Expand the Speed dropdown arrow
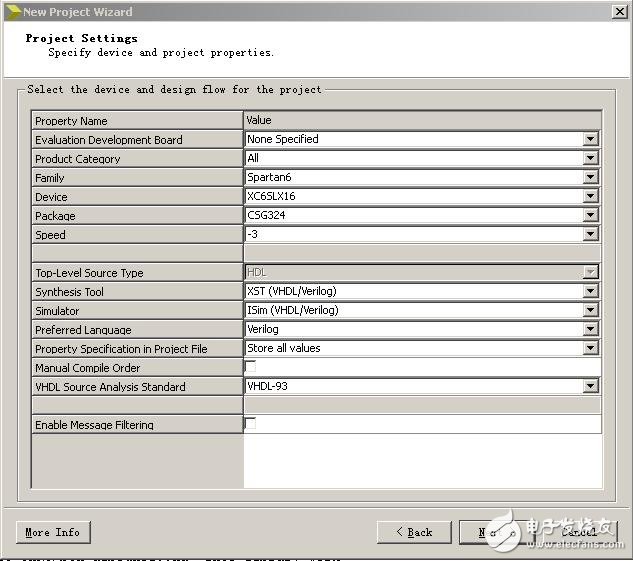Image resolution: width=633 pixels, height=561 pixels. click(590, 235)
